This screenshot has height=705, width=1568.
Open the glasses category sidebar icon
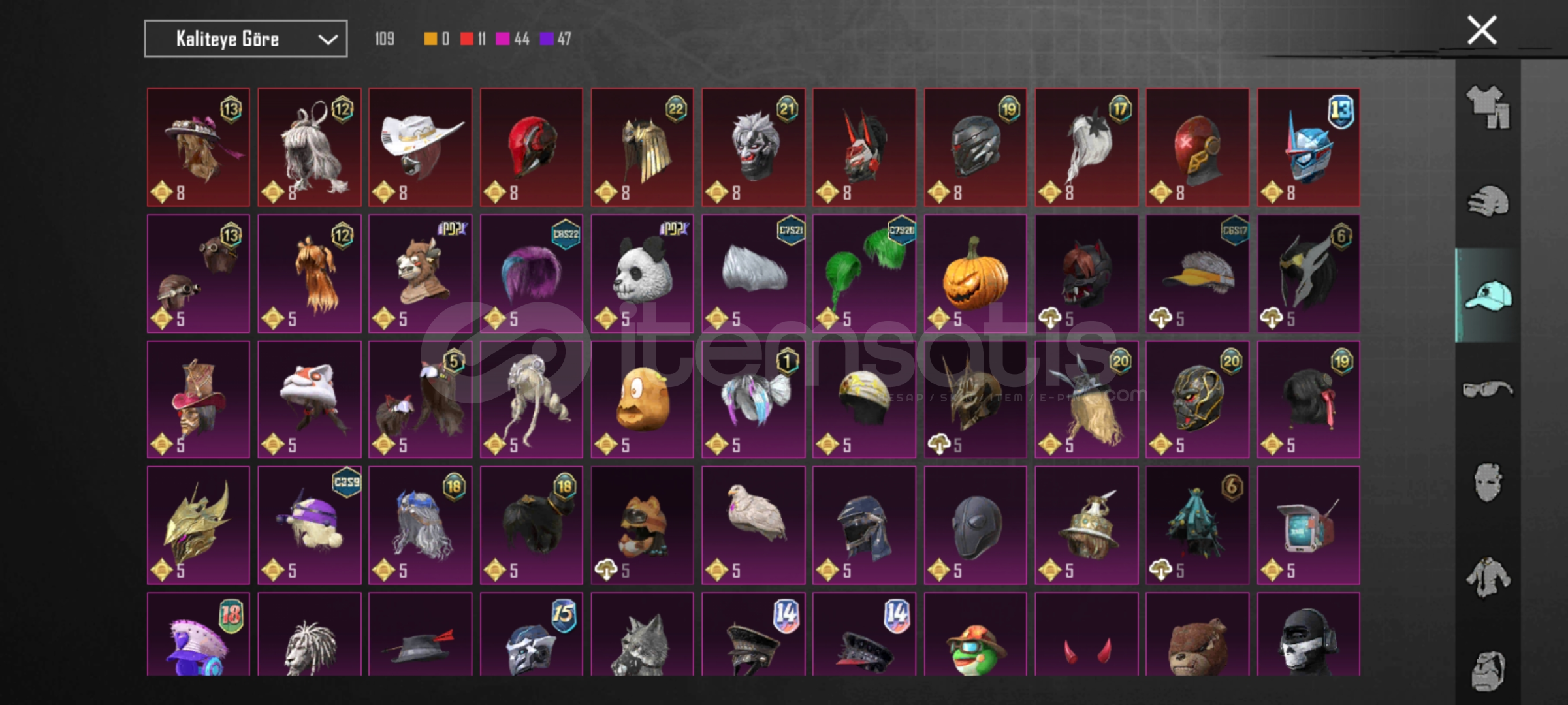pyautogui.click(x=1488, y=390)
